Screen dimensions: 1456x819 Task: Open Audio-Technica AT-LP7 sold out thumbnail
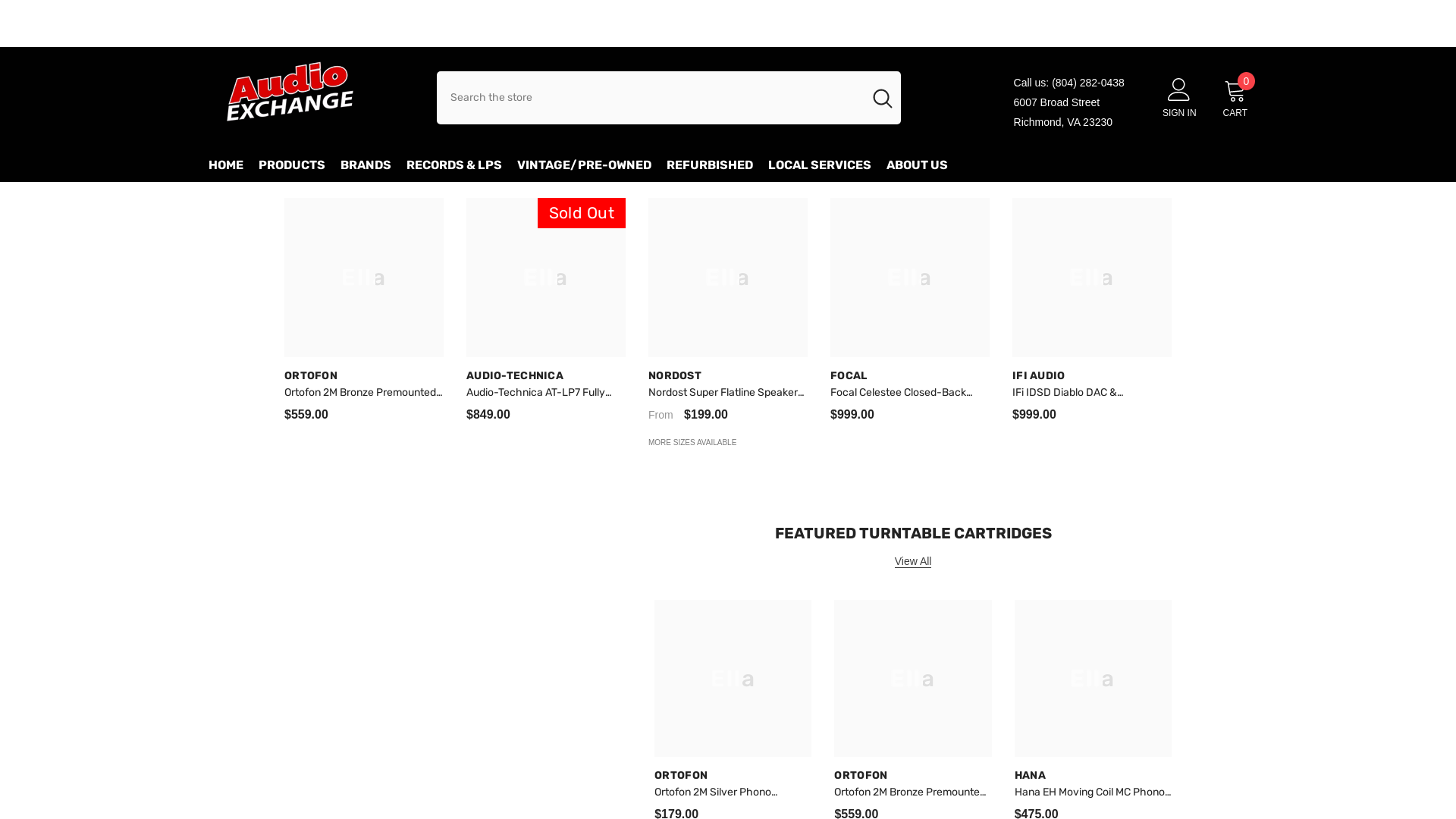(x=545, y=278)
